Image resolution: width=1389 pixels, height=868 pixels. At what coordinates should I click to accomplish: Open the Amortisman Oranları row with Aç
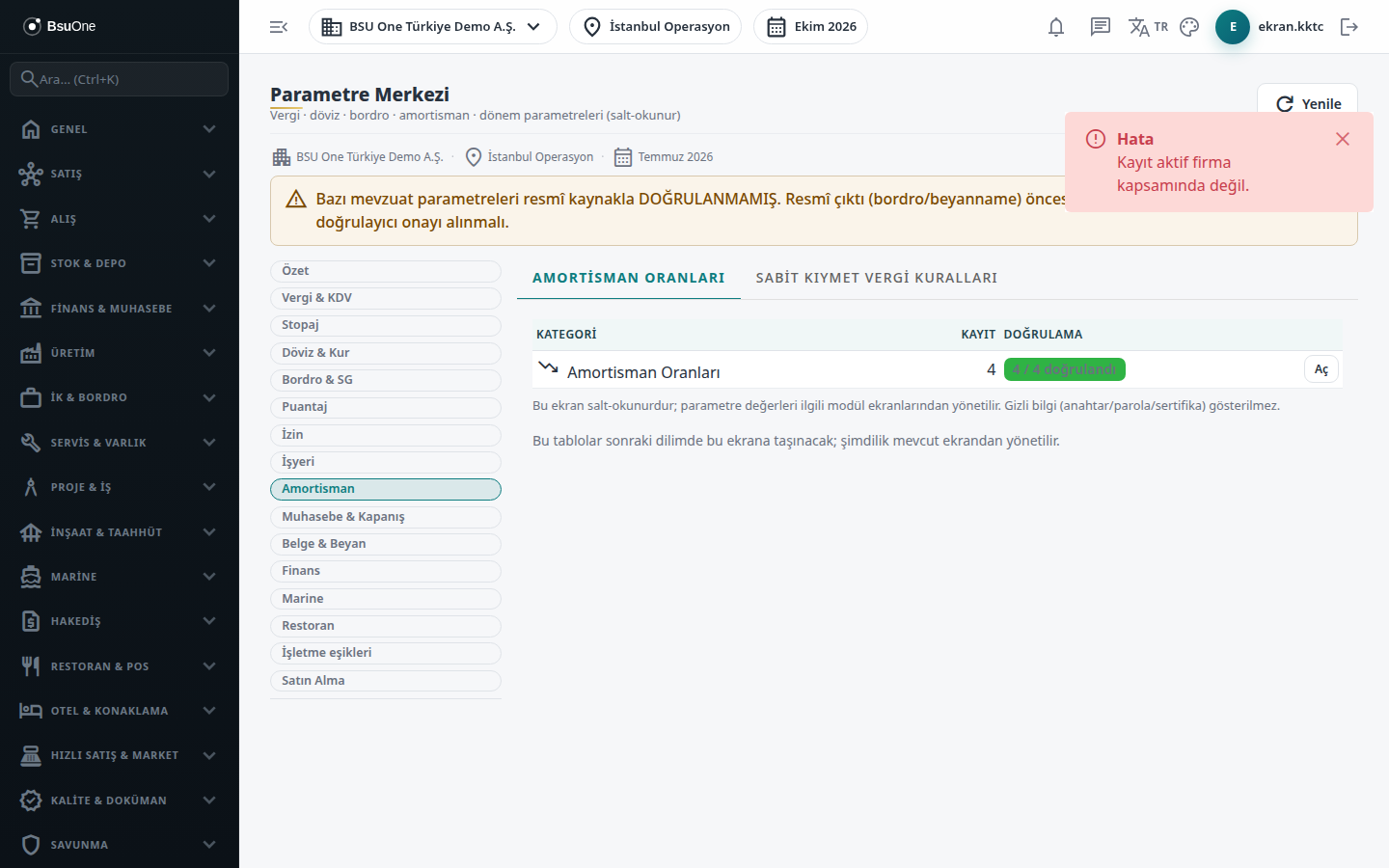[x=1321, y=369]
